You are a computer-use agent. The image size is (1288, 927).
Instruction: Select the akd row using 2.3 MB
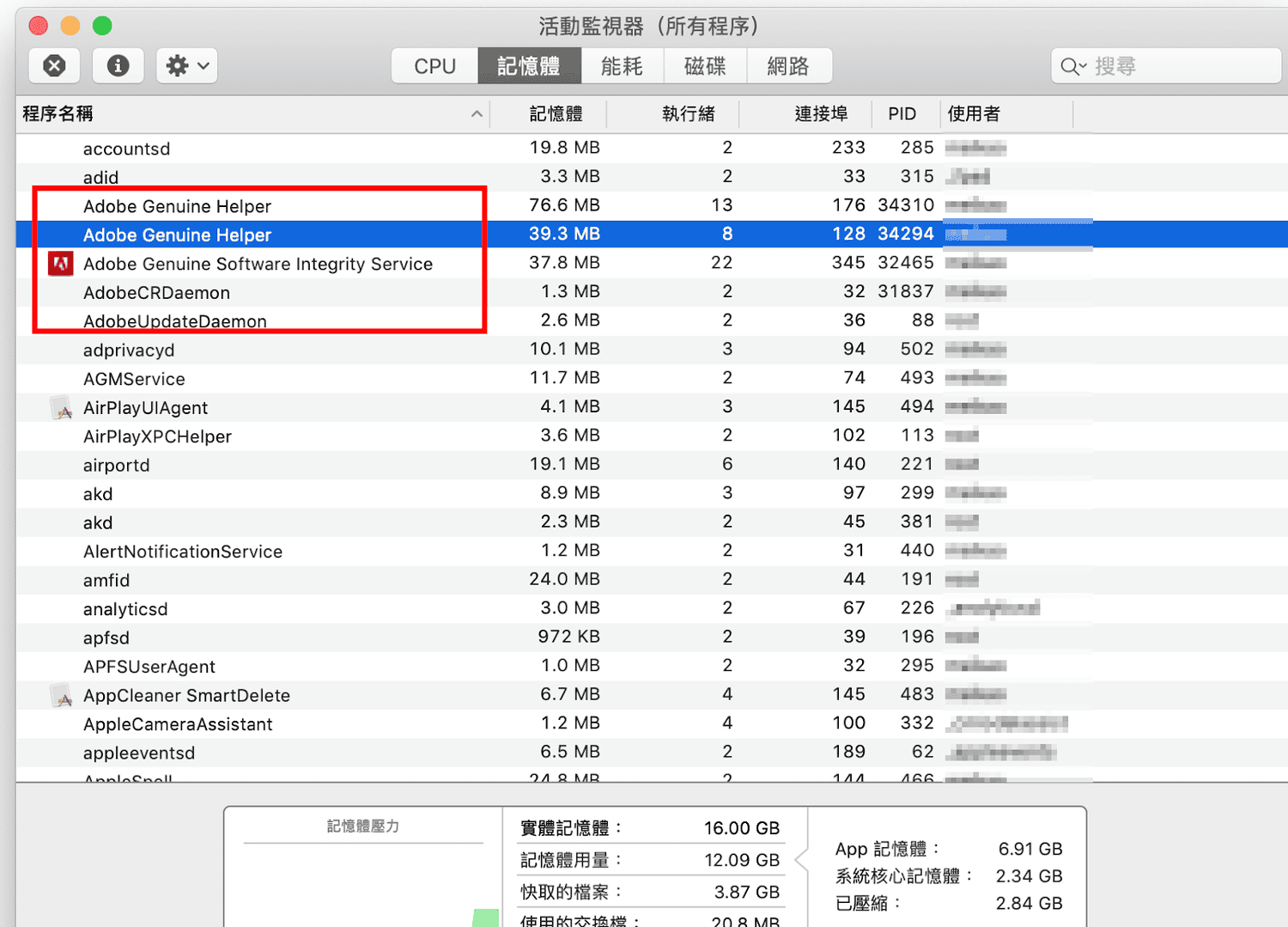coord(652,523)
